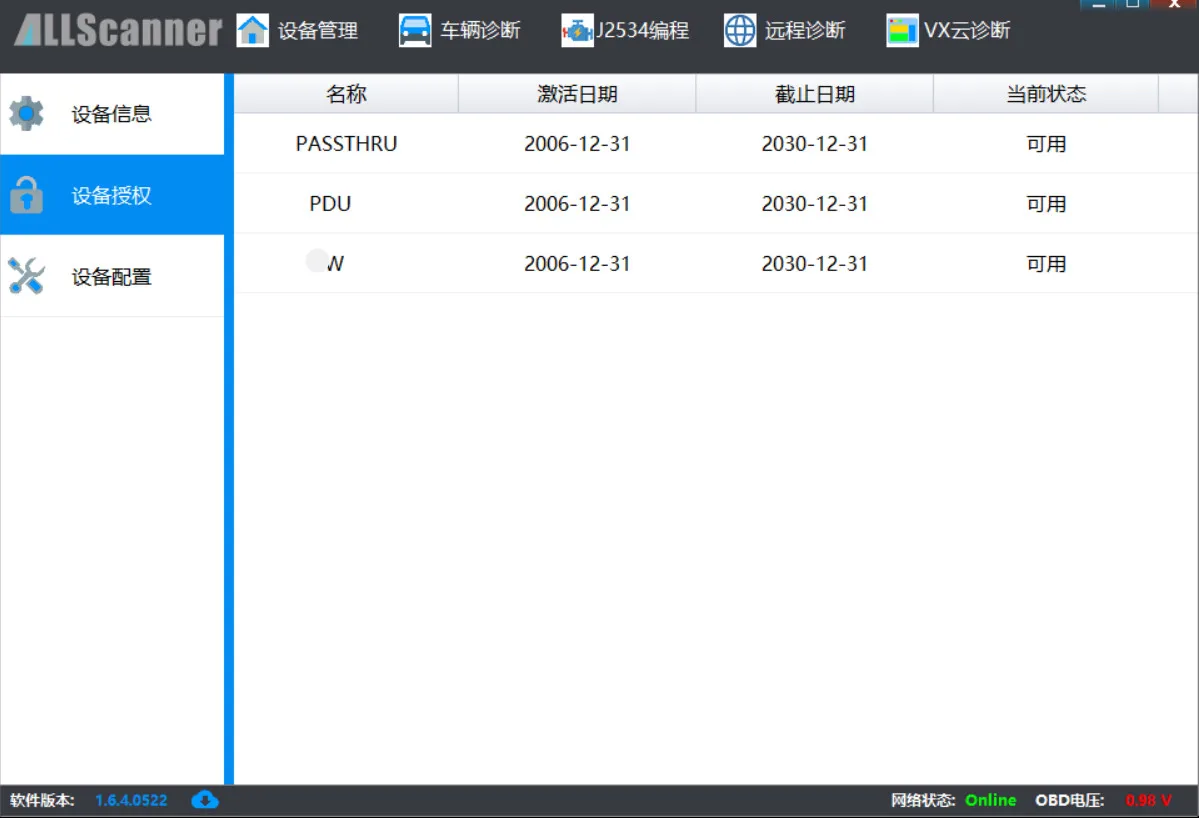Image resolution: width=1199 pixels, height=818 pixels.
Task: Select the 设备信息 sidebar tab
Action: click(112, 114)
